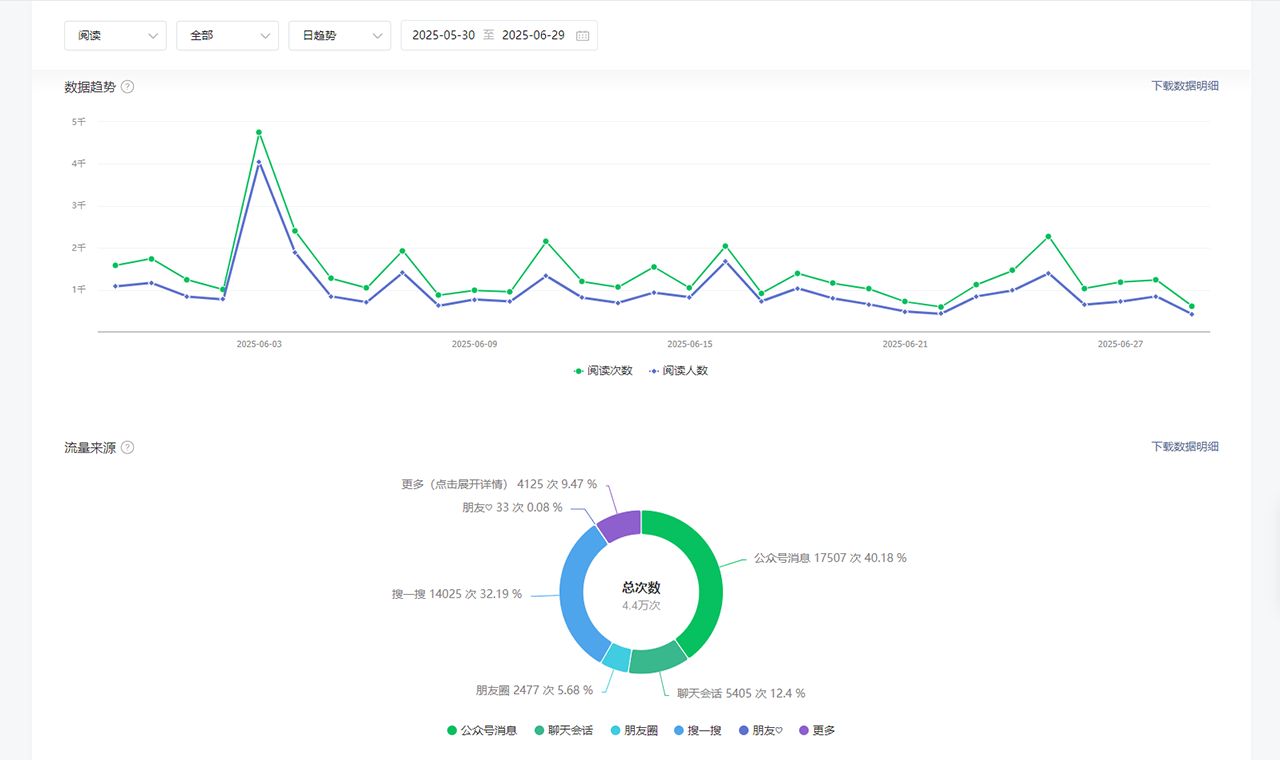Click 下载数据明细 link for 数据趋势
Screen dimensions: 1280x760
click(1184, 86)
